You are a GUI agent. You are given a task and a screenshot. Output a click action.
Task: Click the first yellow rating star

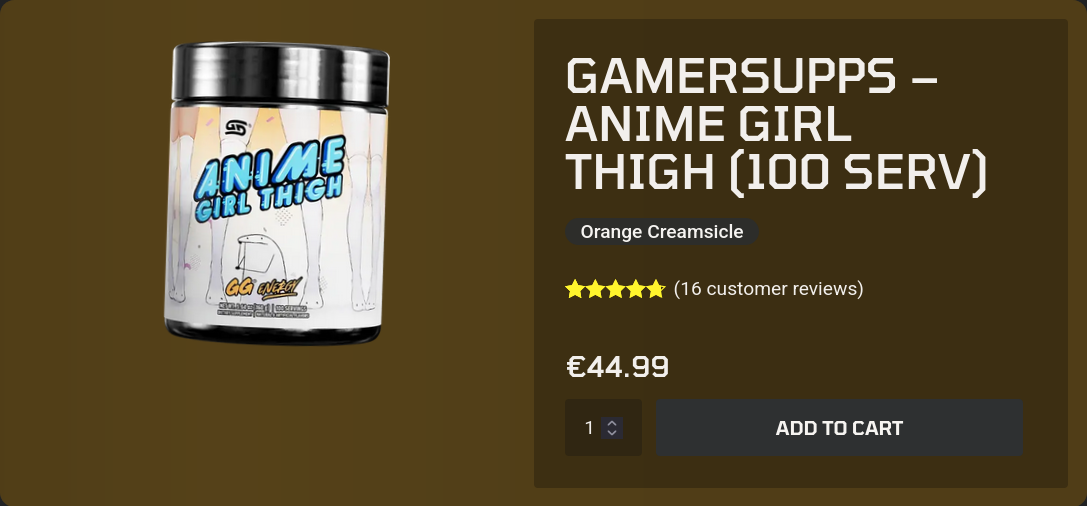tap(575, 289)
